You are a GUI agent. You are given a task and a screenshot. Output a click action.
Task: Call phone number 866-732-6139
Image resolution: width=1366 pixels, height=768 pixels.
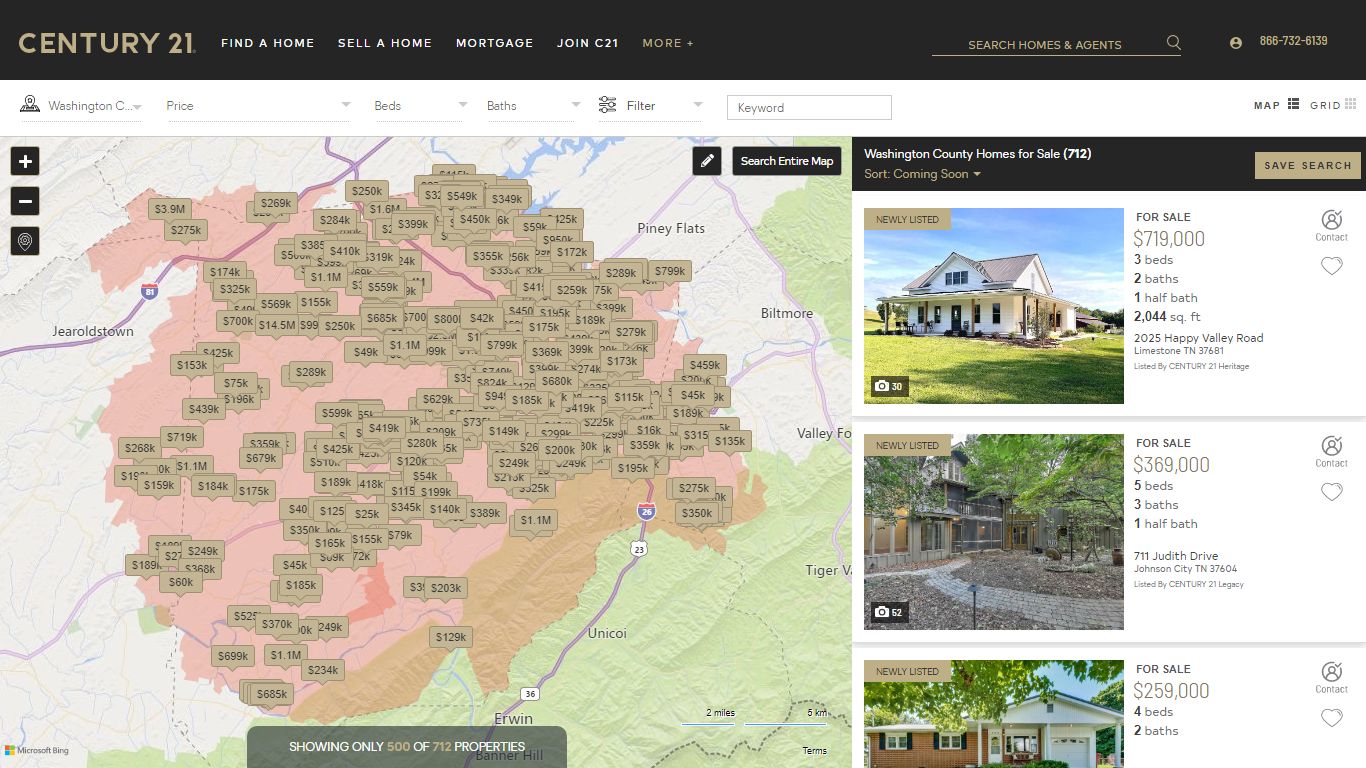point(1293,41)
